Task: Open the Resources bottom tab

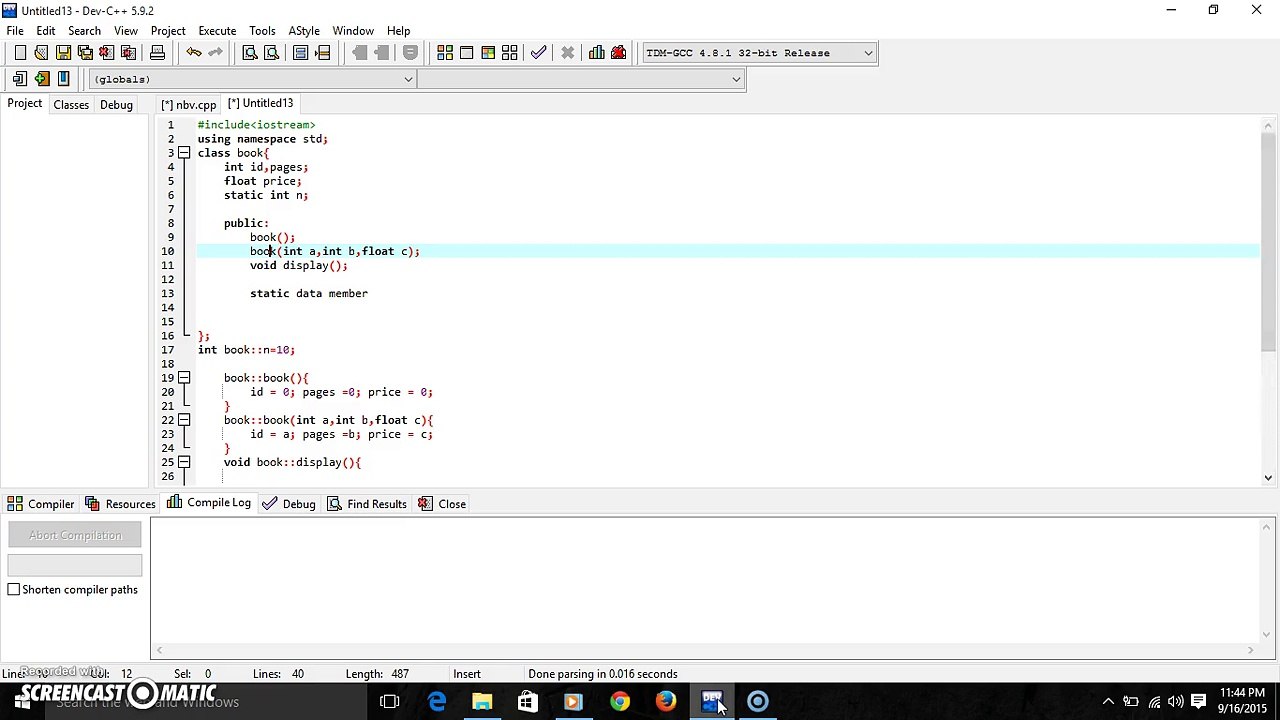Action: click(120, 504)
